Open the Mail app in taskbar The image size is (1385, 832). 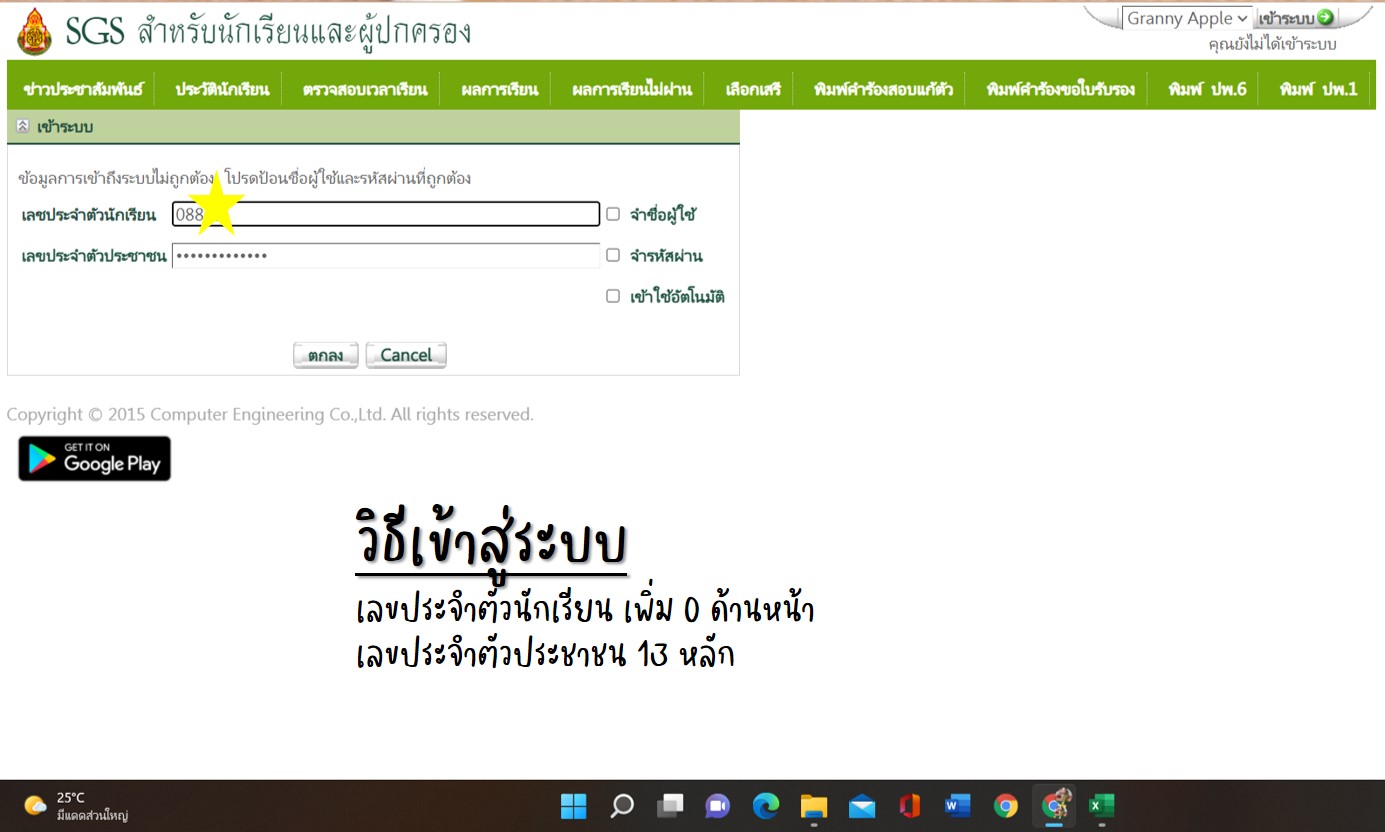(x=862, y=806)
